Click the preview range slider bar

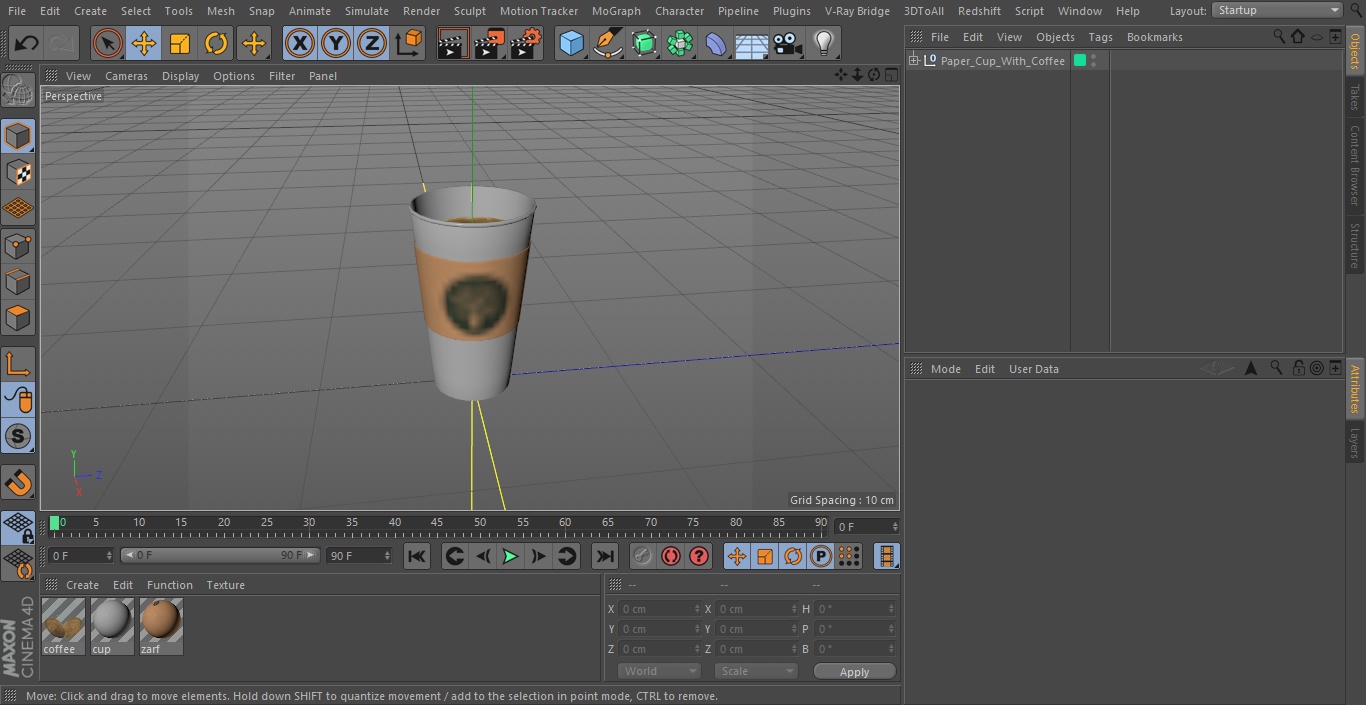[220, 555]
